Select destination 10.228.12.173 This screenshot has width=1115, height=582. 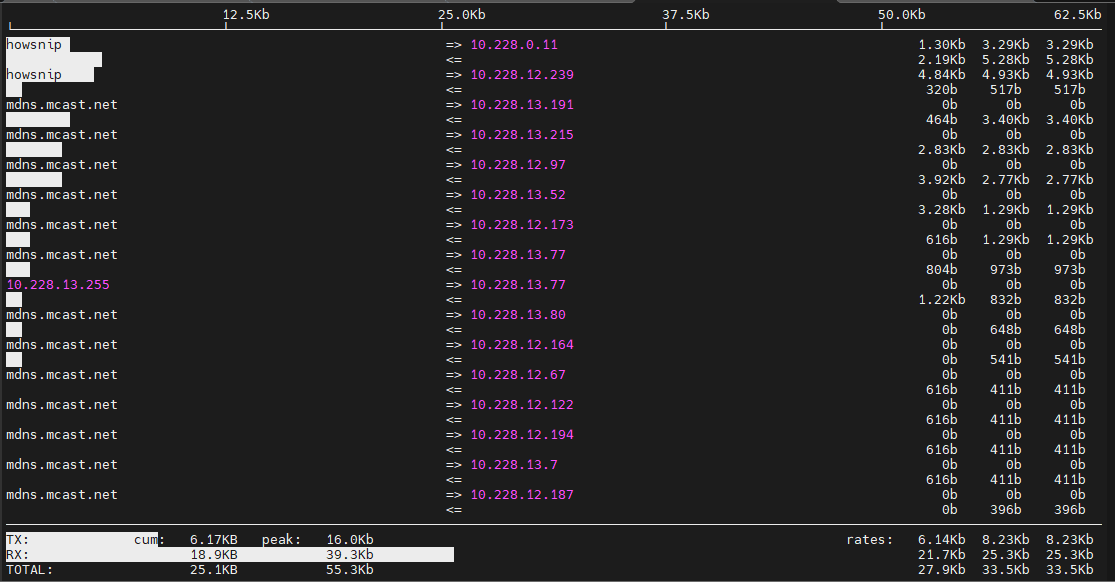coord(522,224)
